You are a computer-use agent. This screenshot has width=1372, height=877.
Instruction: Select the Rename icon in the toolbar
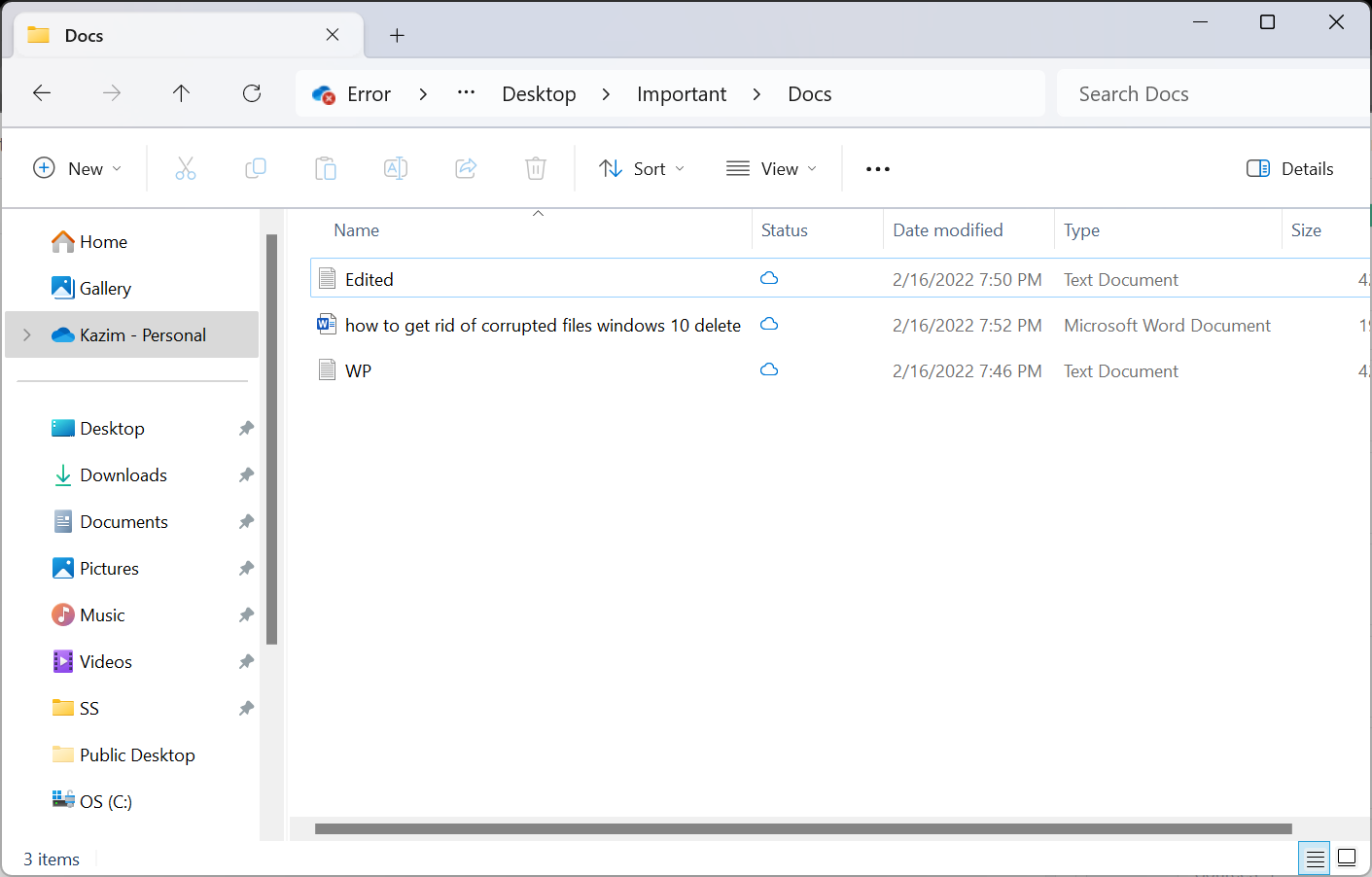pyautogui.click(x=396, y=168)
